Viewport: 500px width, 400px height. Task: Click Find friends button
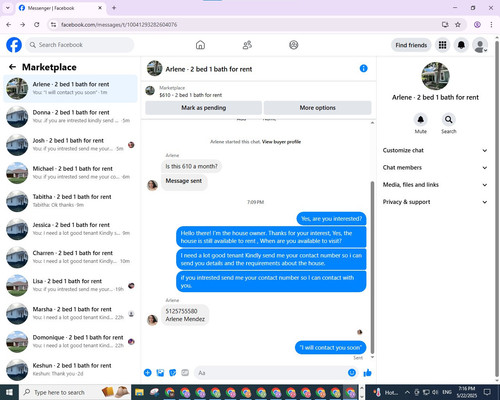[x=411, y=45]
